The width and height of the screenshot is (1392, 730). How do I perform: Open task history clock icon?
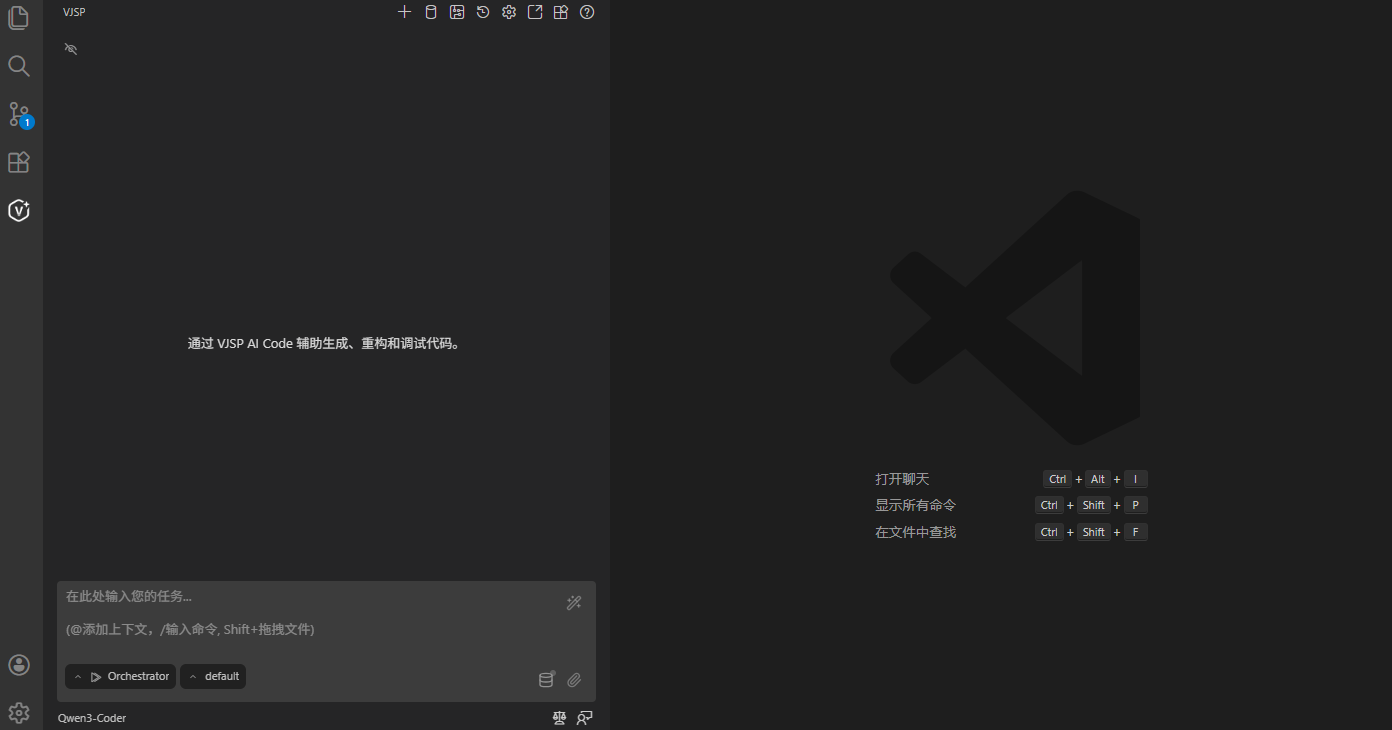(483, 12)
